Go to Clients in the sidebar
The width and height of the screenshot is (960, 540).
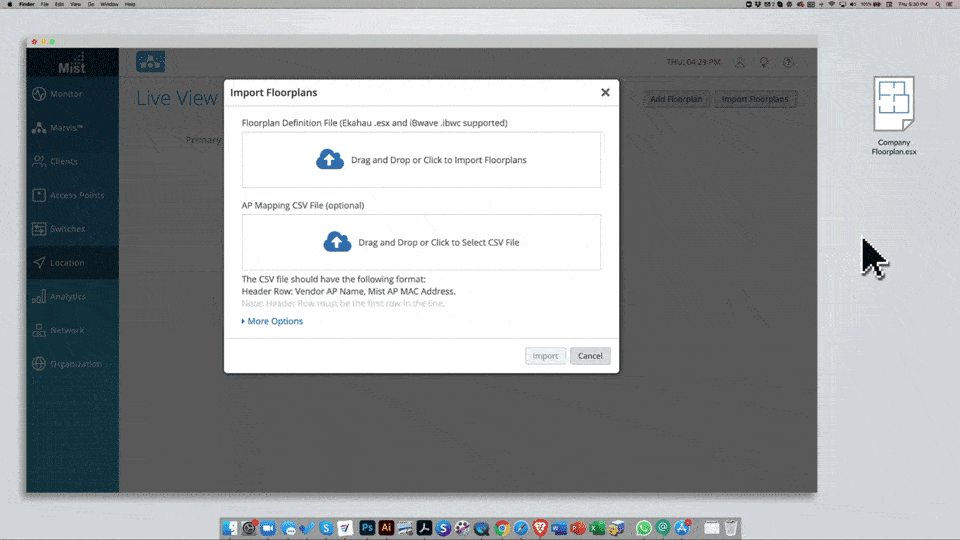64,161
